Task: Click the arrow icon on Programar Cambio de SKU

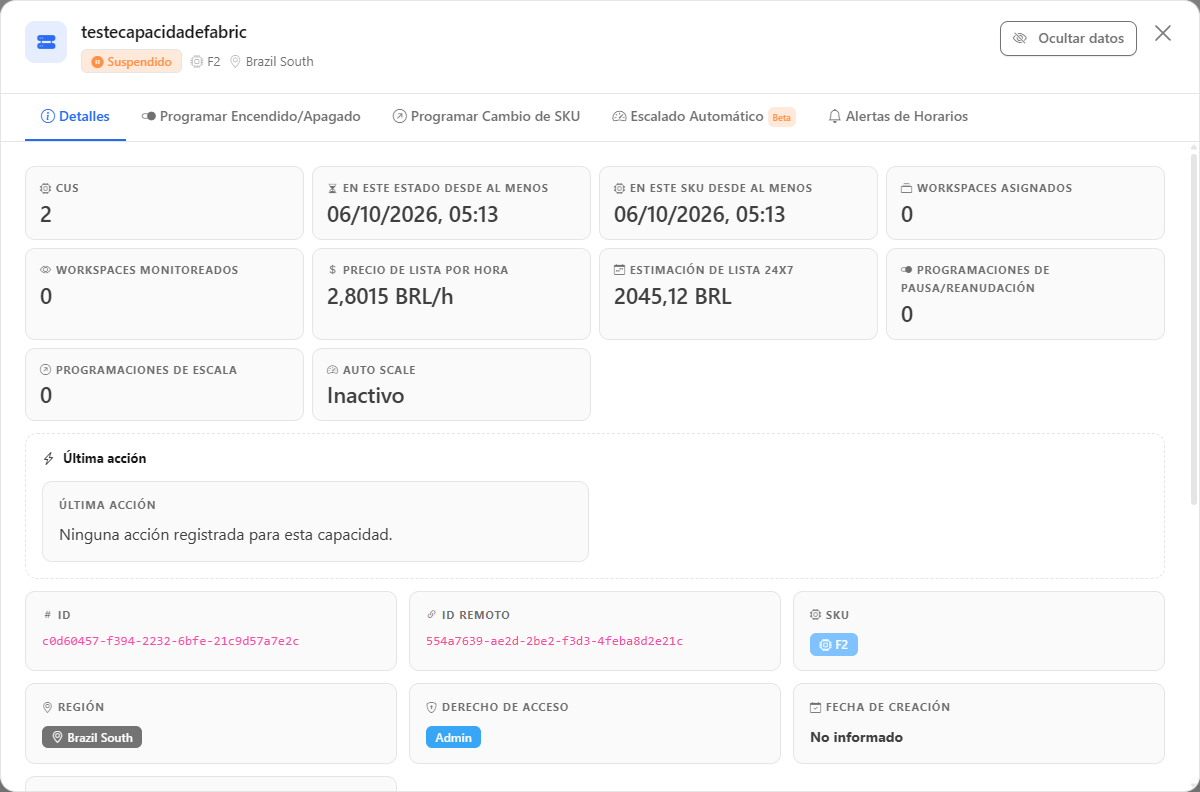Action: pos(399,116)
